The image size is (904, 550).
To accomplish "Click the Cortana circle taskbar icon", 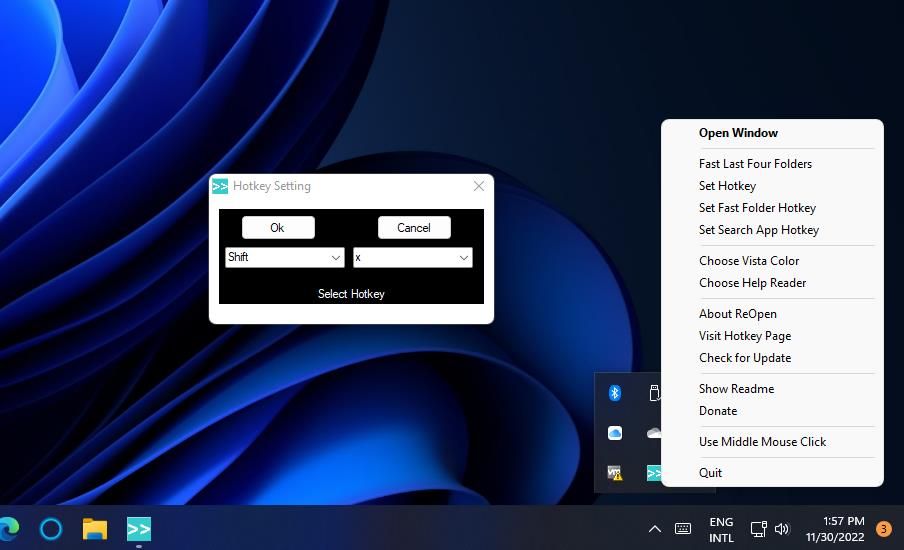I will [51, 528].
